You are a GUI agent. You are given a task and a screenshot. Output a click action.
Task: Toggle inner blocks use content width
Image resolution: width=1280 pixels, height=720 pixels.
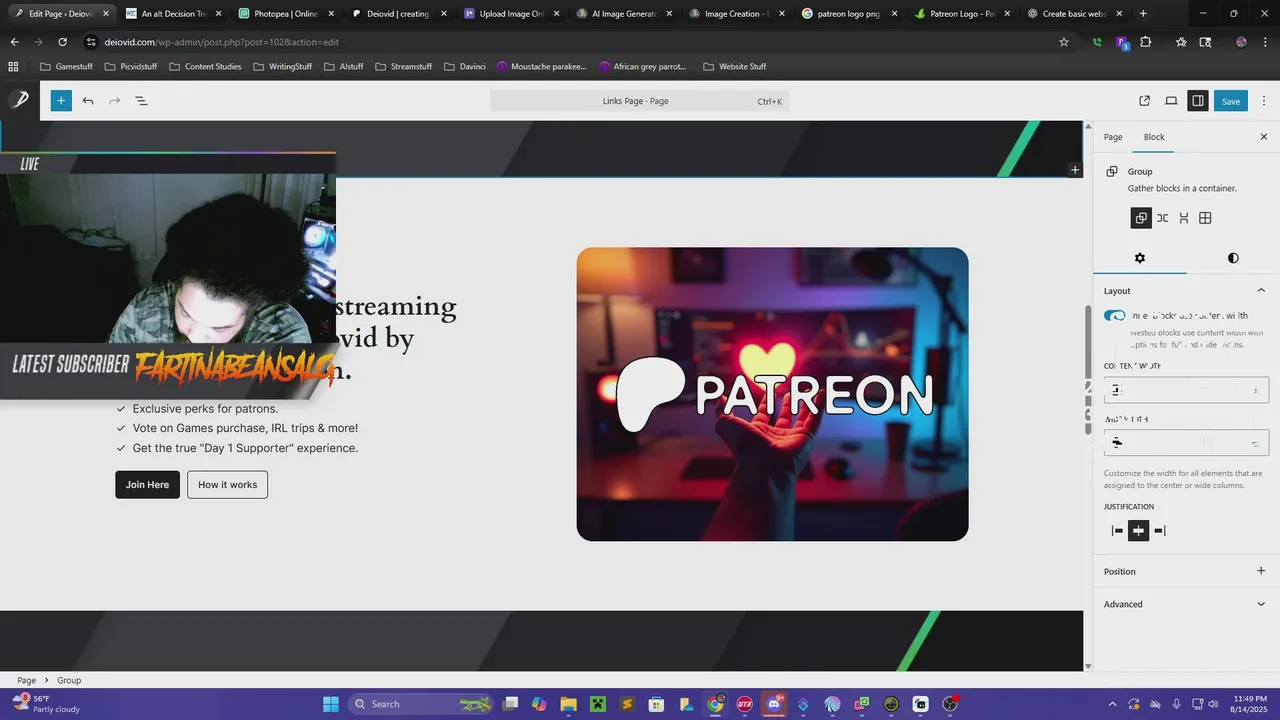coord(1115,316)
